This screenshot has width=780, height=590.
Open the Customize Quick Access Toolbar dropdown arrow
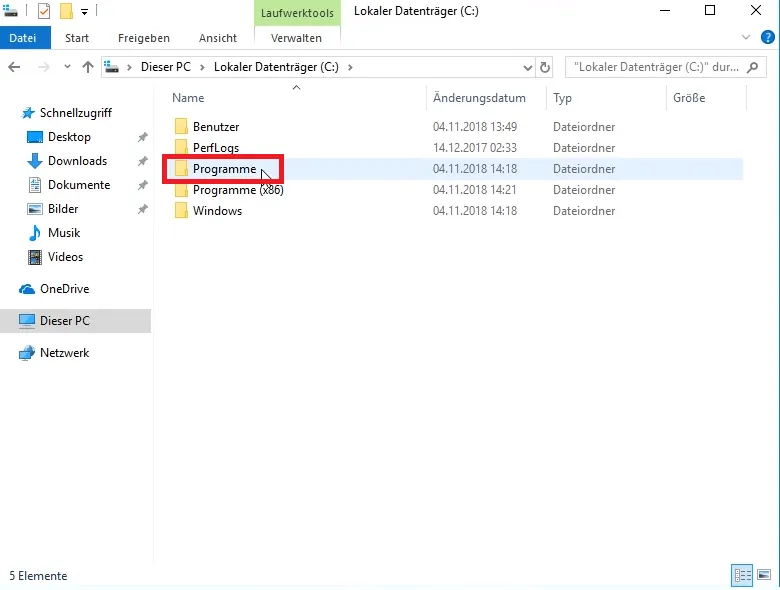(x=85, y=11)
